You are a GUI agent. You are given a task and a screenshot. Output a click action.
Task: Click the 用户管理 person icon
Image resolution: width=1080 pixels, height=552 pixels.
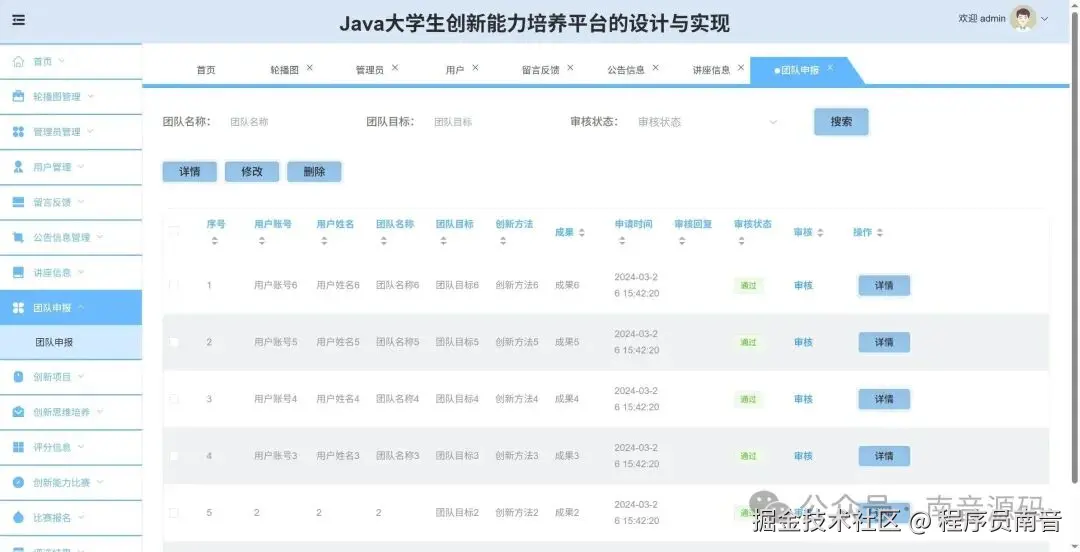[x=19, y=167]
